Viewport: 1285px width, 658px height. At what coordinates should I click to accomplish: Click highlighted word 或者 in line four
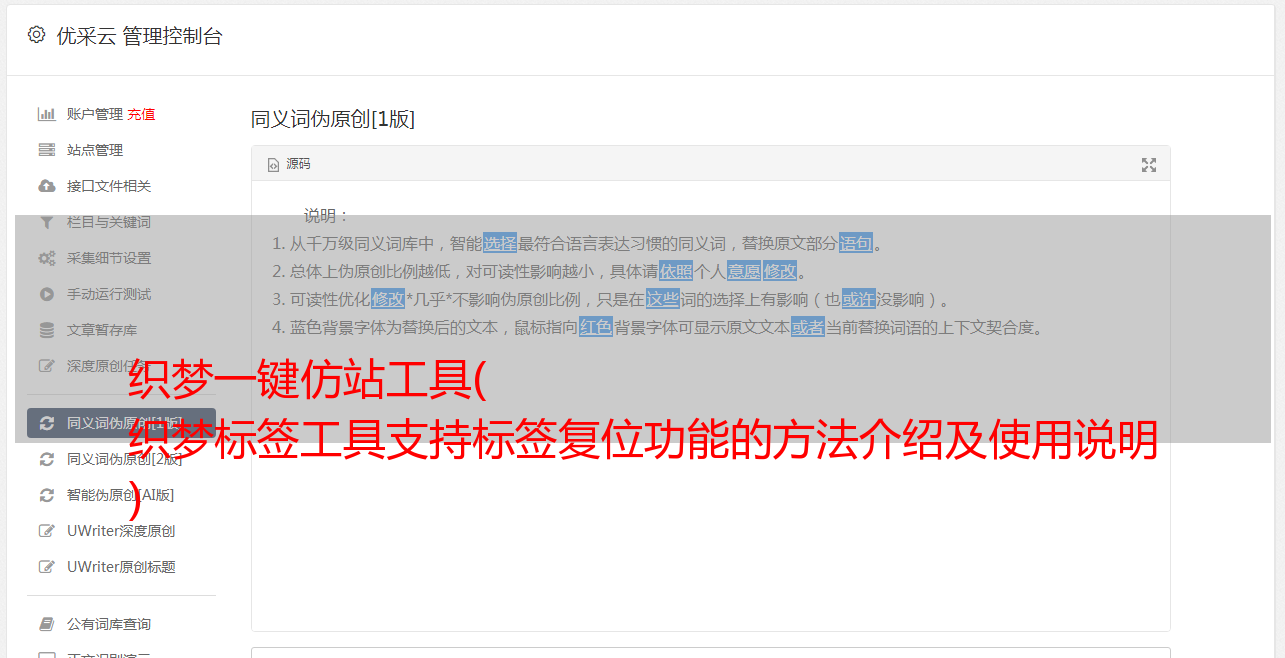click(808, 327)
